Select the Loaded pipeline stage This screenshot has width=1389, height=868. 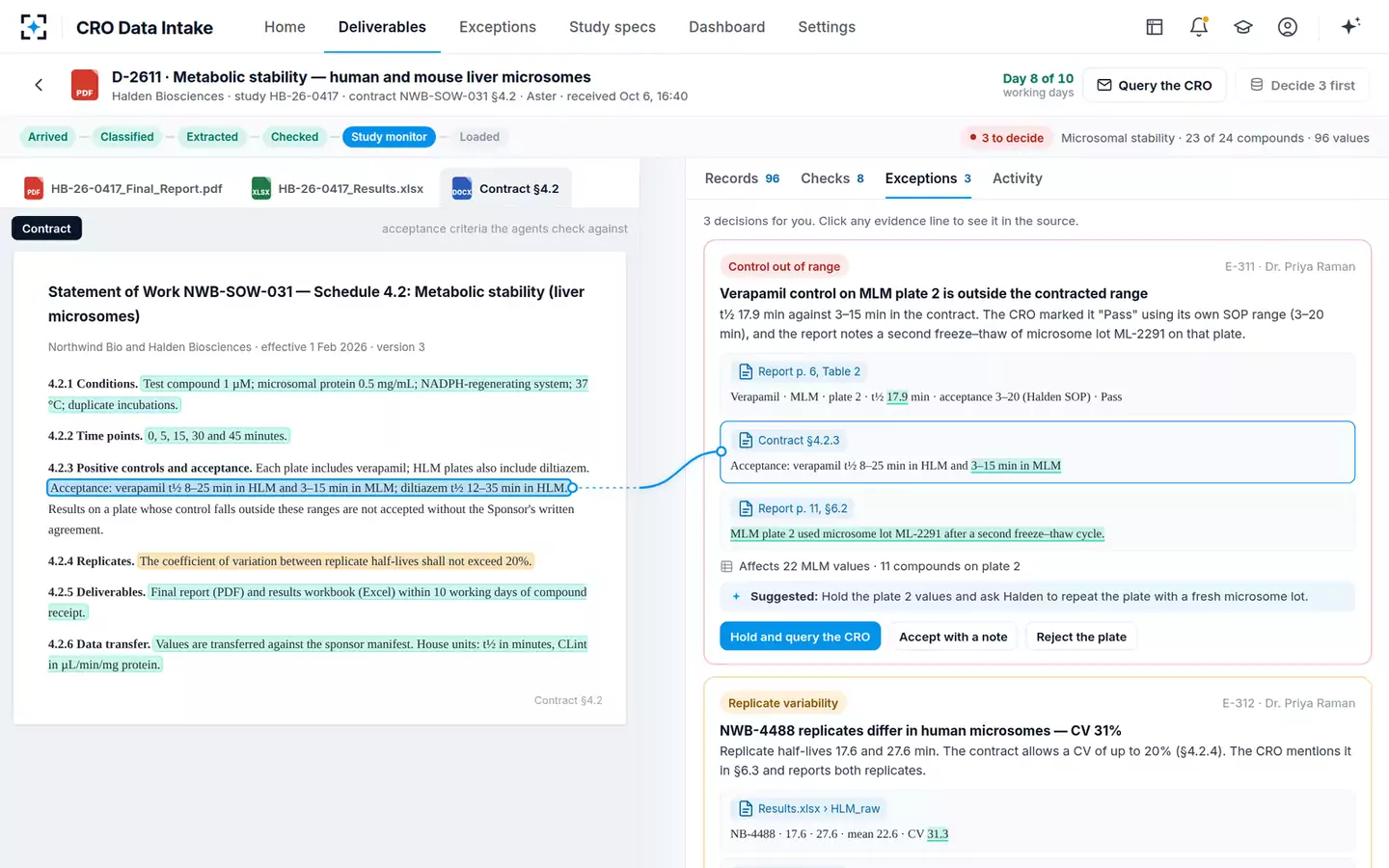479,137
